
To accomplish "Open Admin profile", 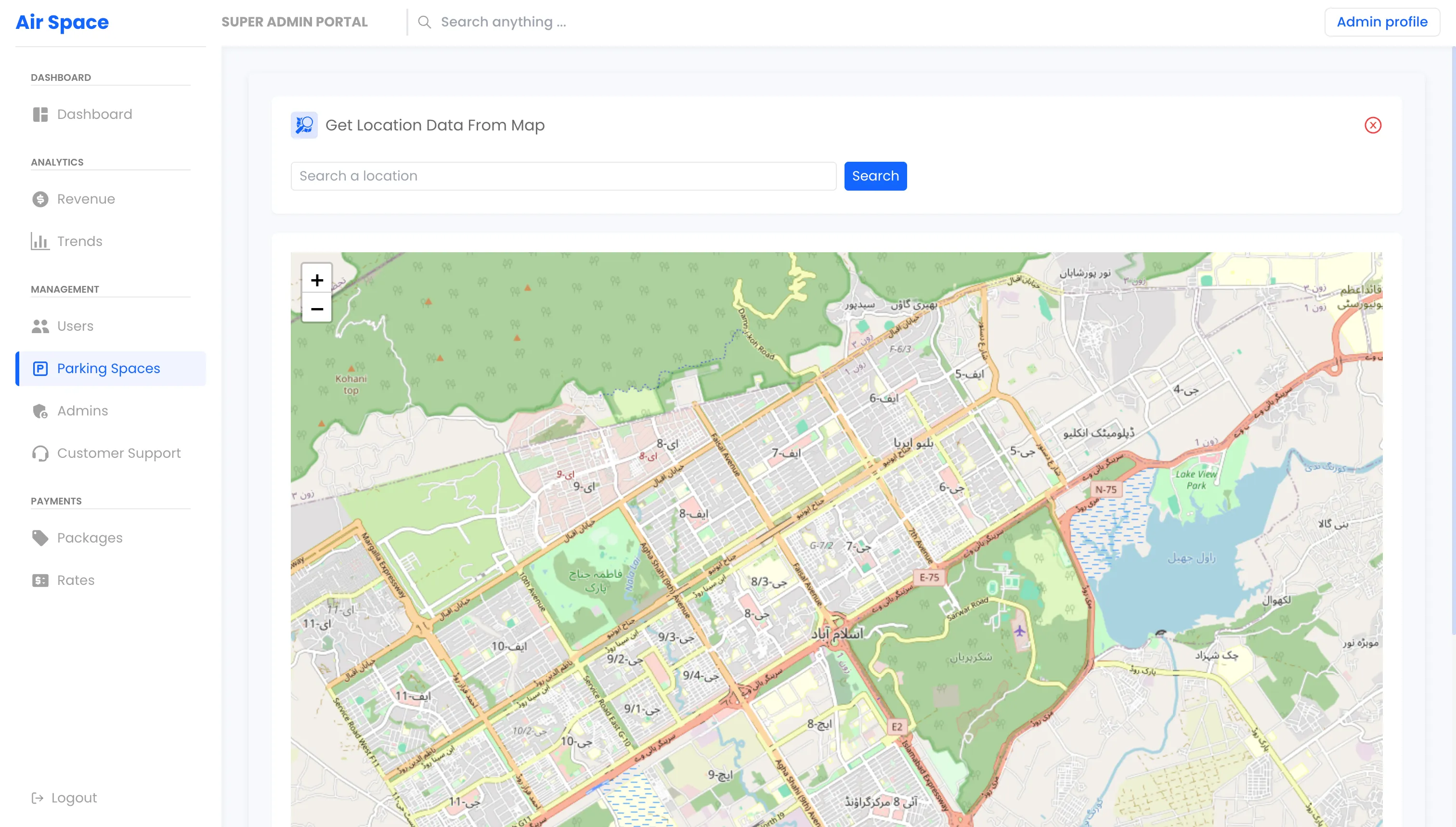I will (1381, 22).
